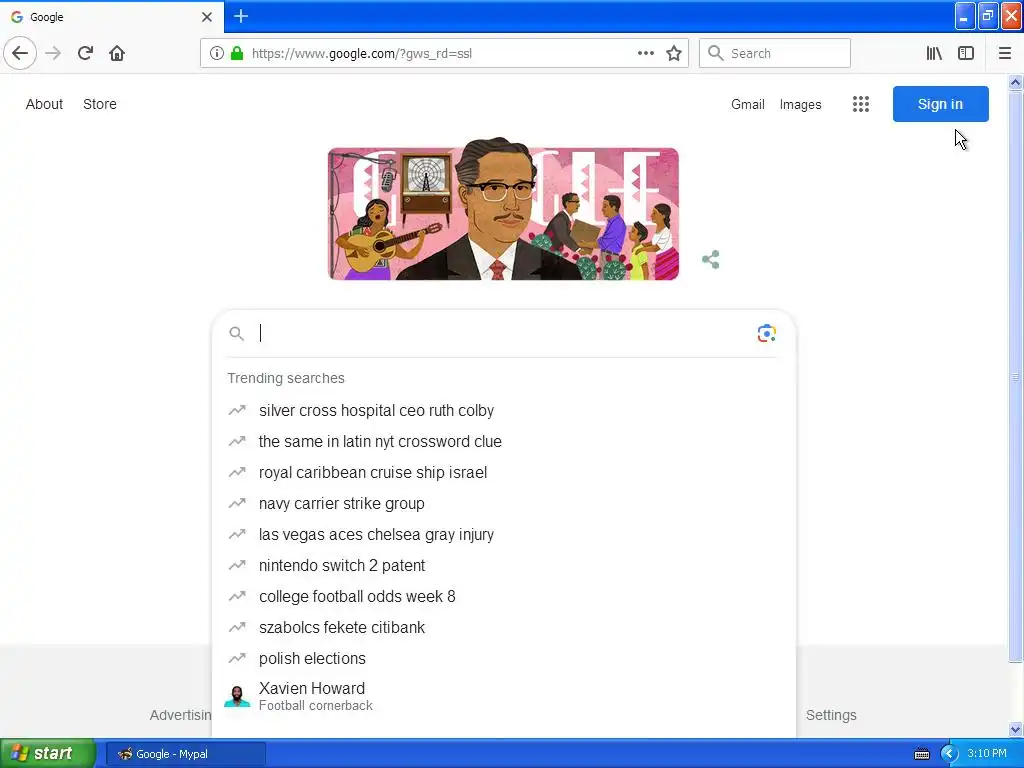
Task: Open the Windows Start menu
Action: pyautogui.click(x=47, y=754)
